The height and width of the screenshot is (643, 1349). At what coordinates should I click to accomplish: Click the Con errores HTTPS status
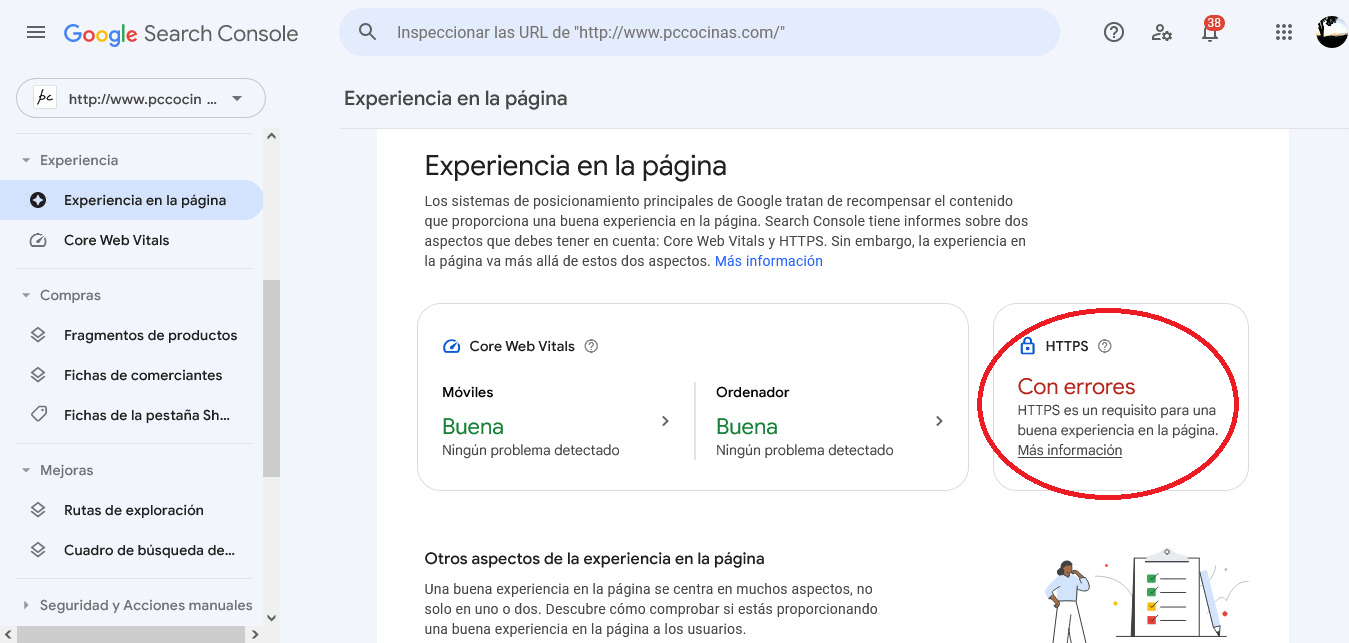[1076, 386]
